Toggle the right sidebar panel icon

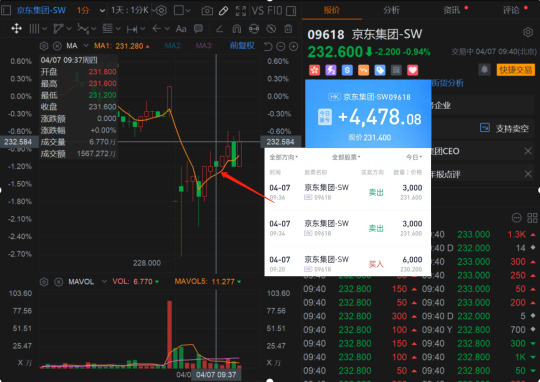pyautogui.click(x=291, y=11)
